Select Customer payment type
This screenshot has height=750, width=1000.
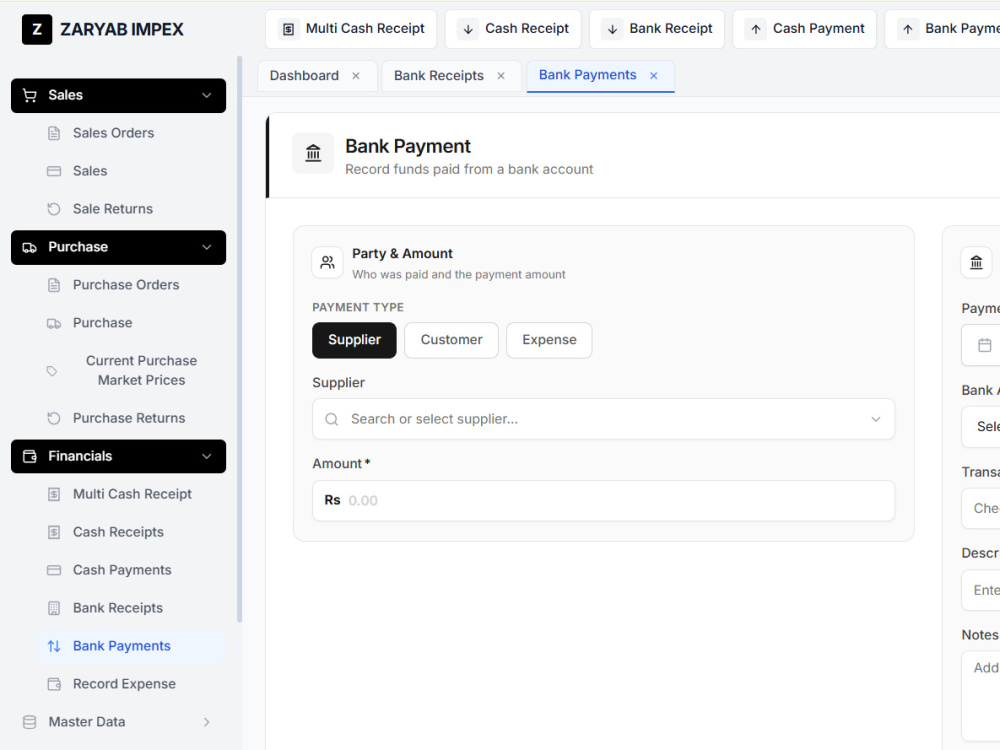point(451,340)
